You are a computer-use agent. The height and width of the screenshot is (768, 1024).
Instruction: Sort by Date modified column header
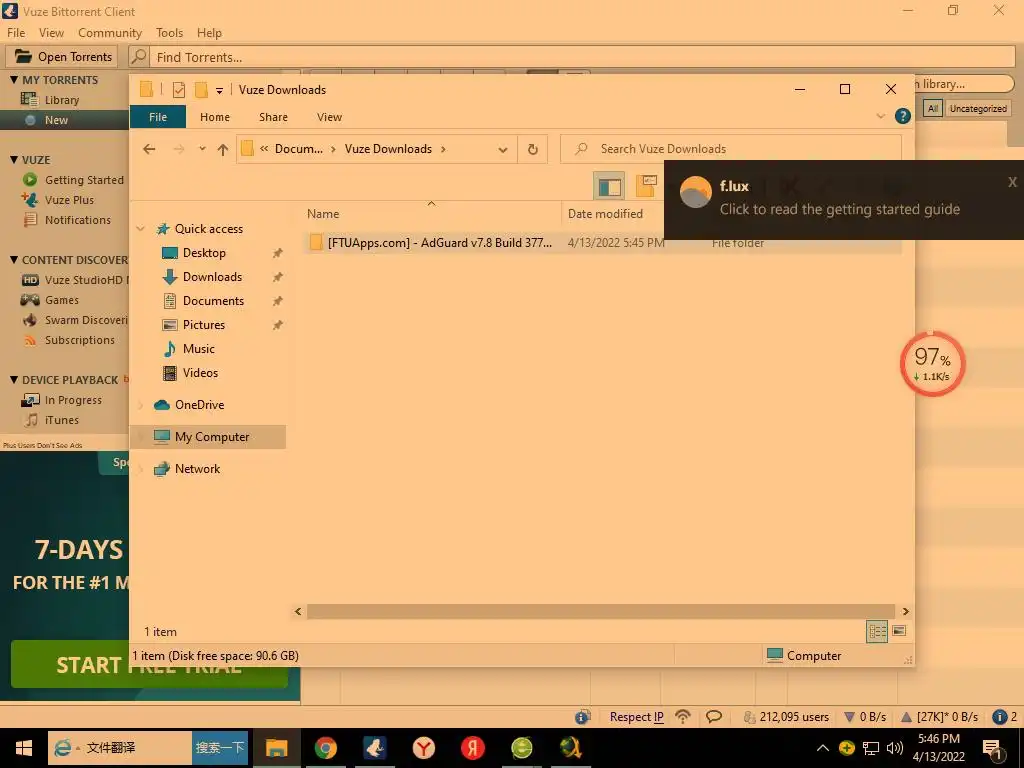coord(605,214)
